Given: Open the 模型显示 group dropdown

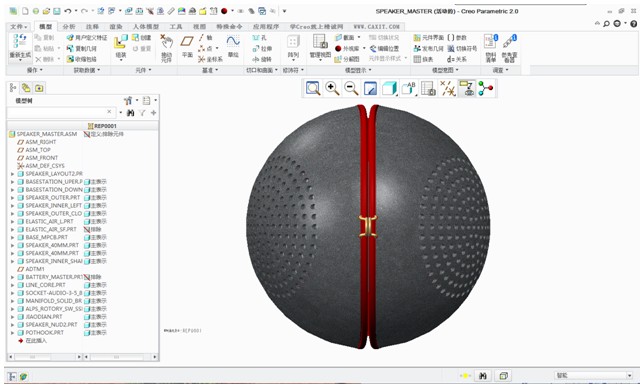Looking at the screenshot, I should point(358,70).
